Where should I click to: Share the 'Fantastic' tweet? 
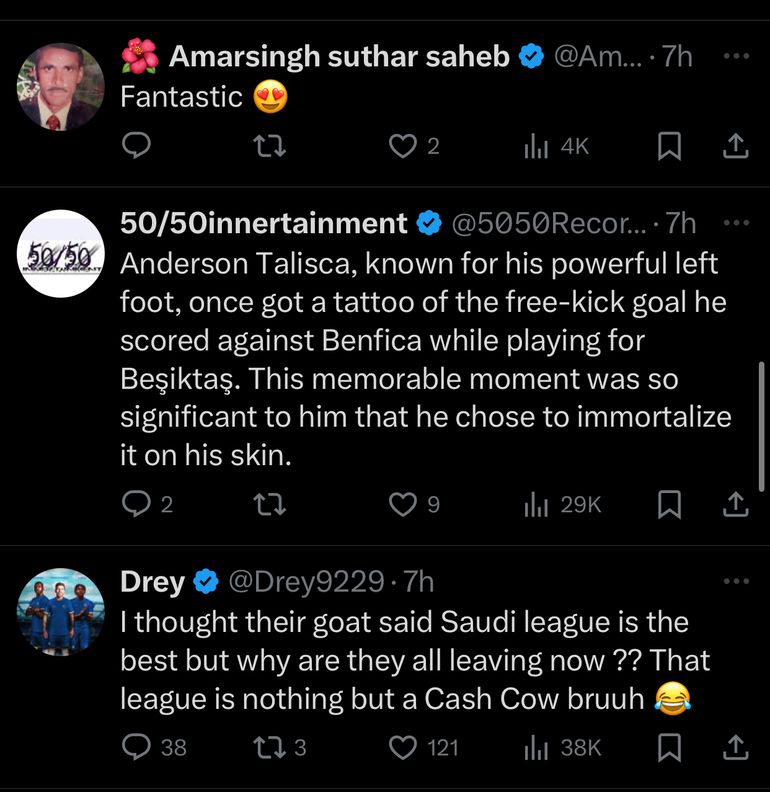[x=735, y=147]
